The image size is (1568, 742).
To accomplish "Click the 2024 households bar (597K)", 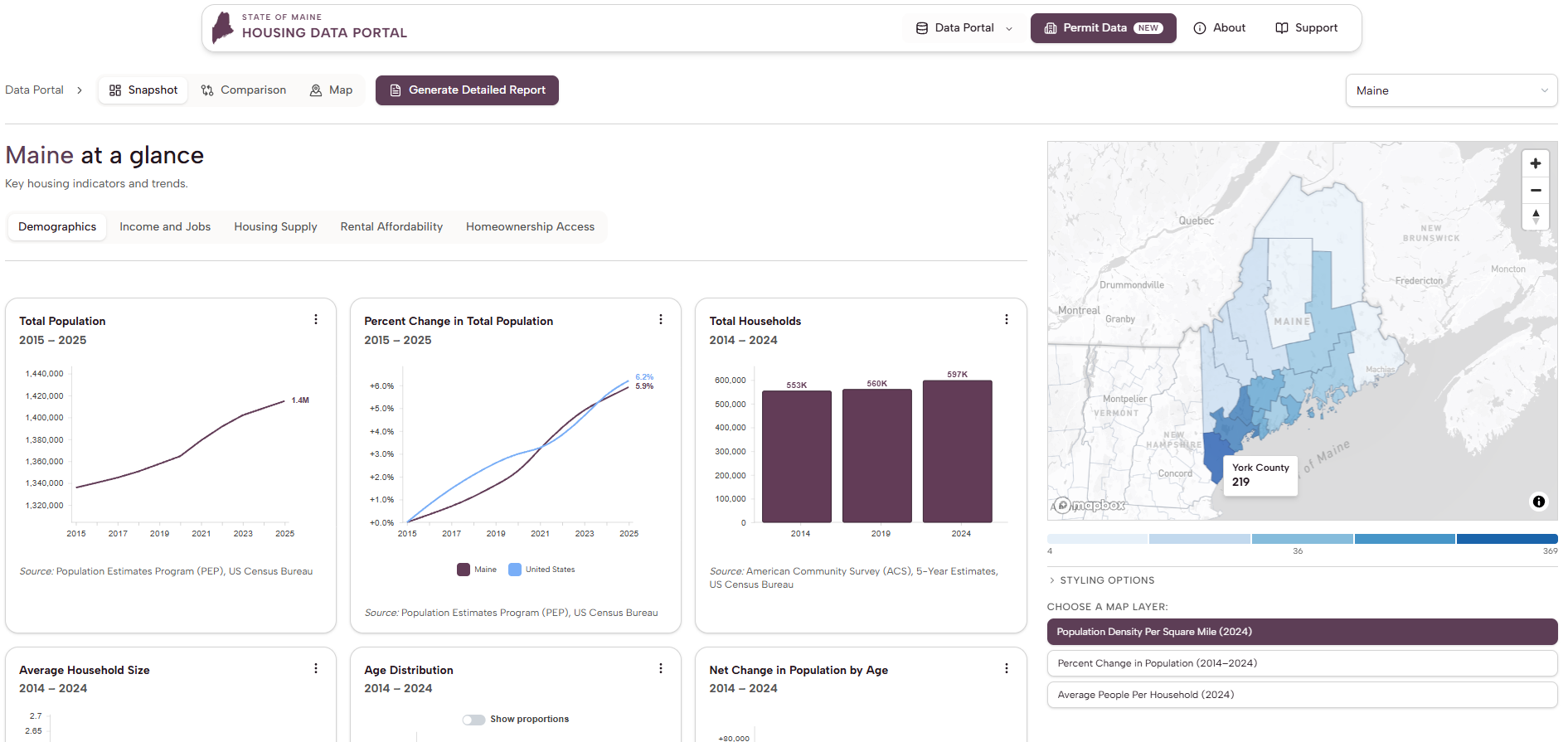I will click(x=958, y=451).
